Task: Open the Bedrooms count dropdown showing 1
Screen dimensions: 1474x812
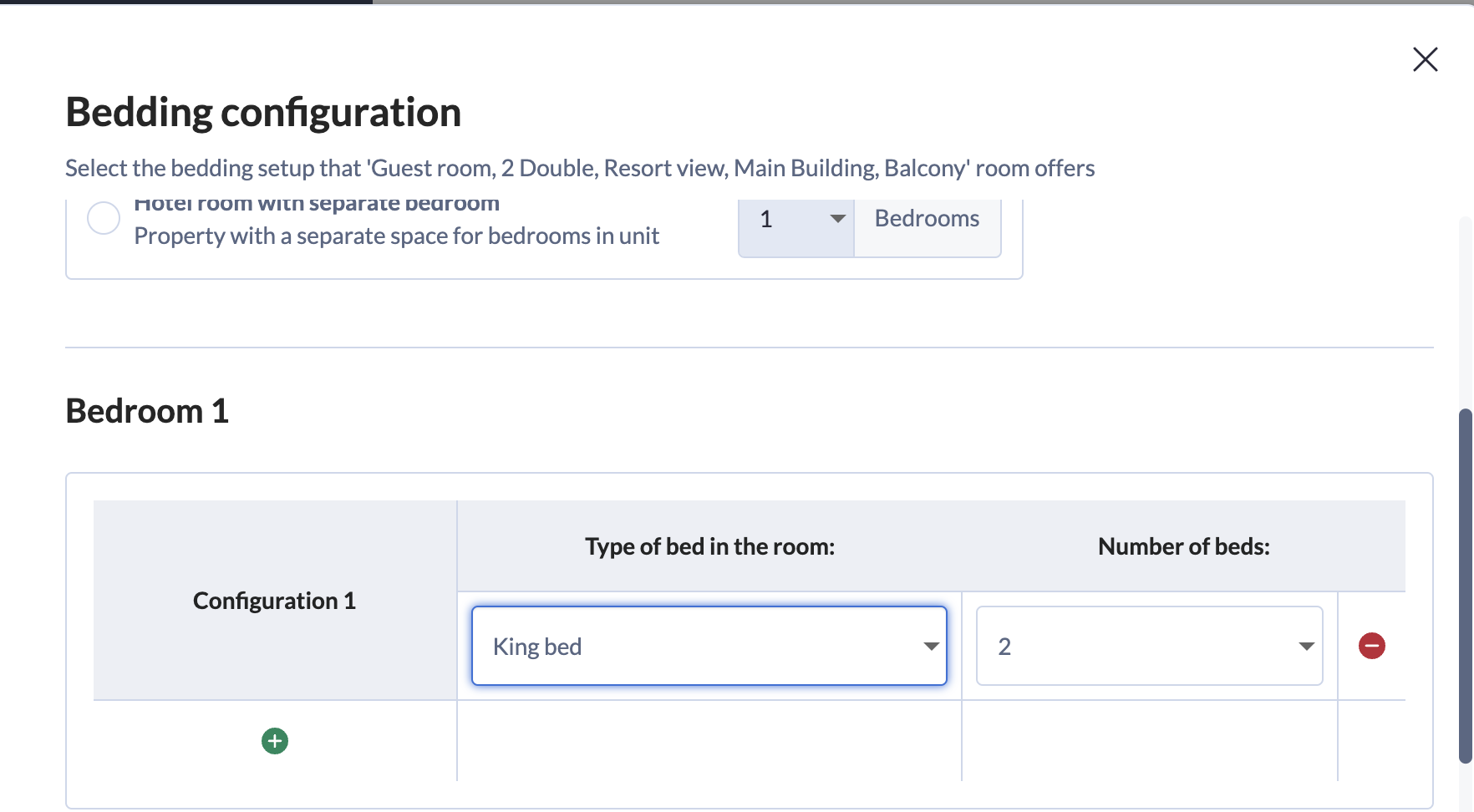Action: point(796,220)
